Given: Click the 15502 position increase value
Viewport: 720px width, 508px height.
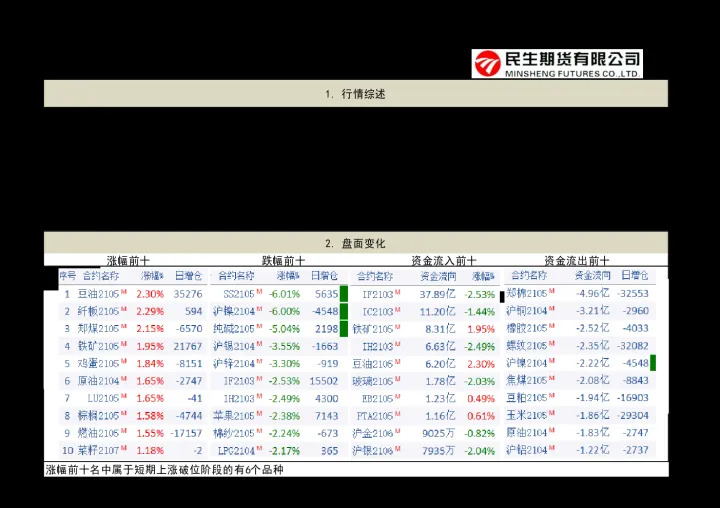Looking at the screenshot, I should [x=324, y=381].
